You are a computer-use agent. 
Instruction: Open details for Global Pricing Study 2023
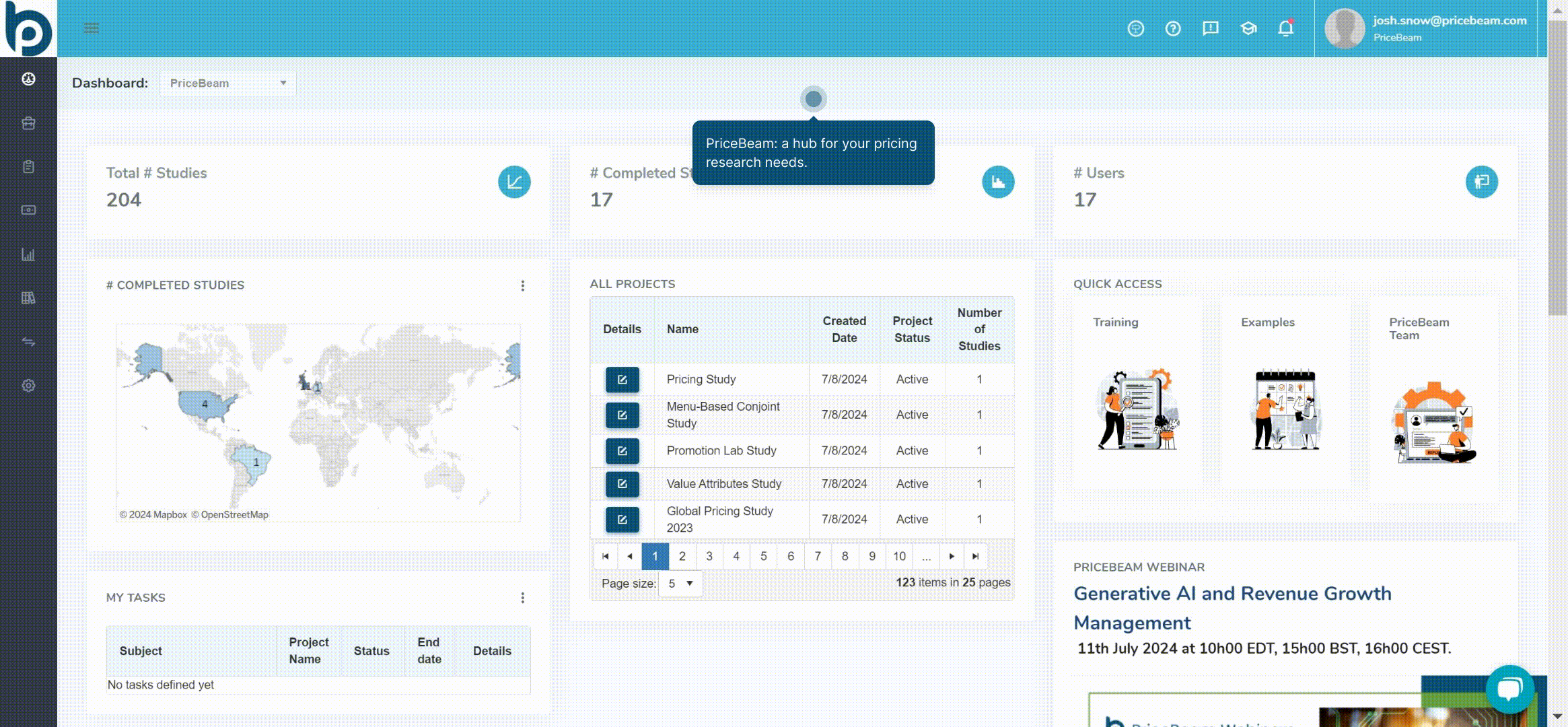(622, 520)
